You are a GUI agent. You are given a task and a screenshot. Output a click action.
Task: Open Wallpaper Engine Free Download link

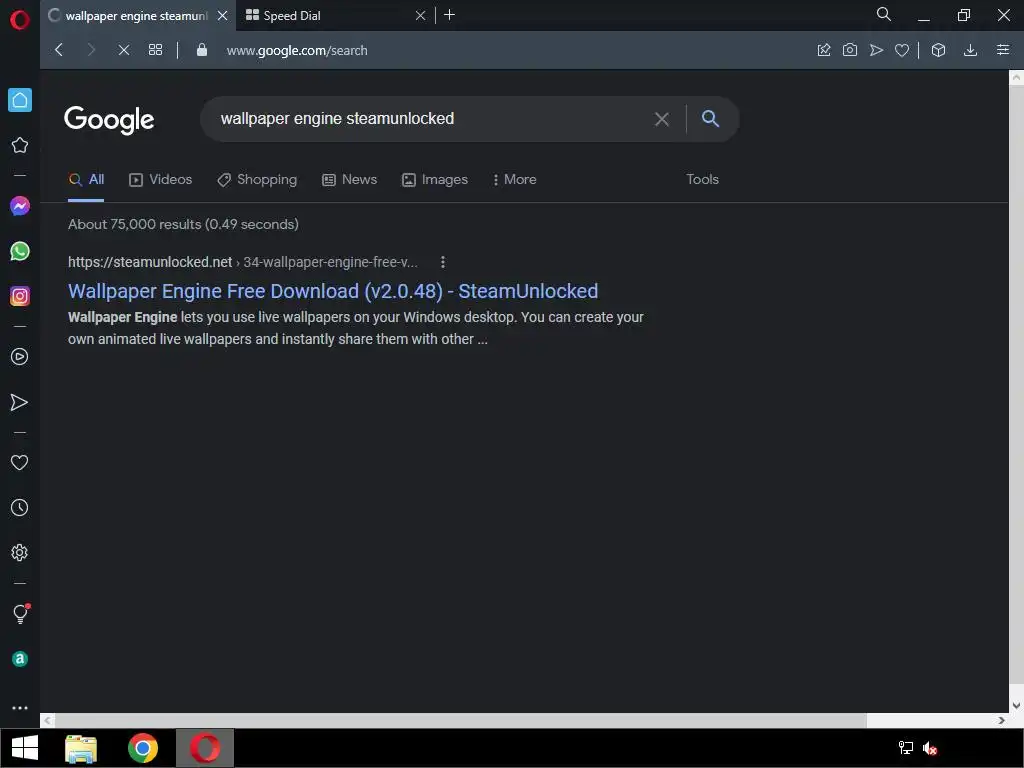point(333,291)
